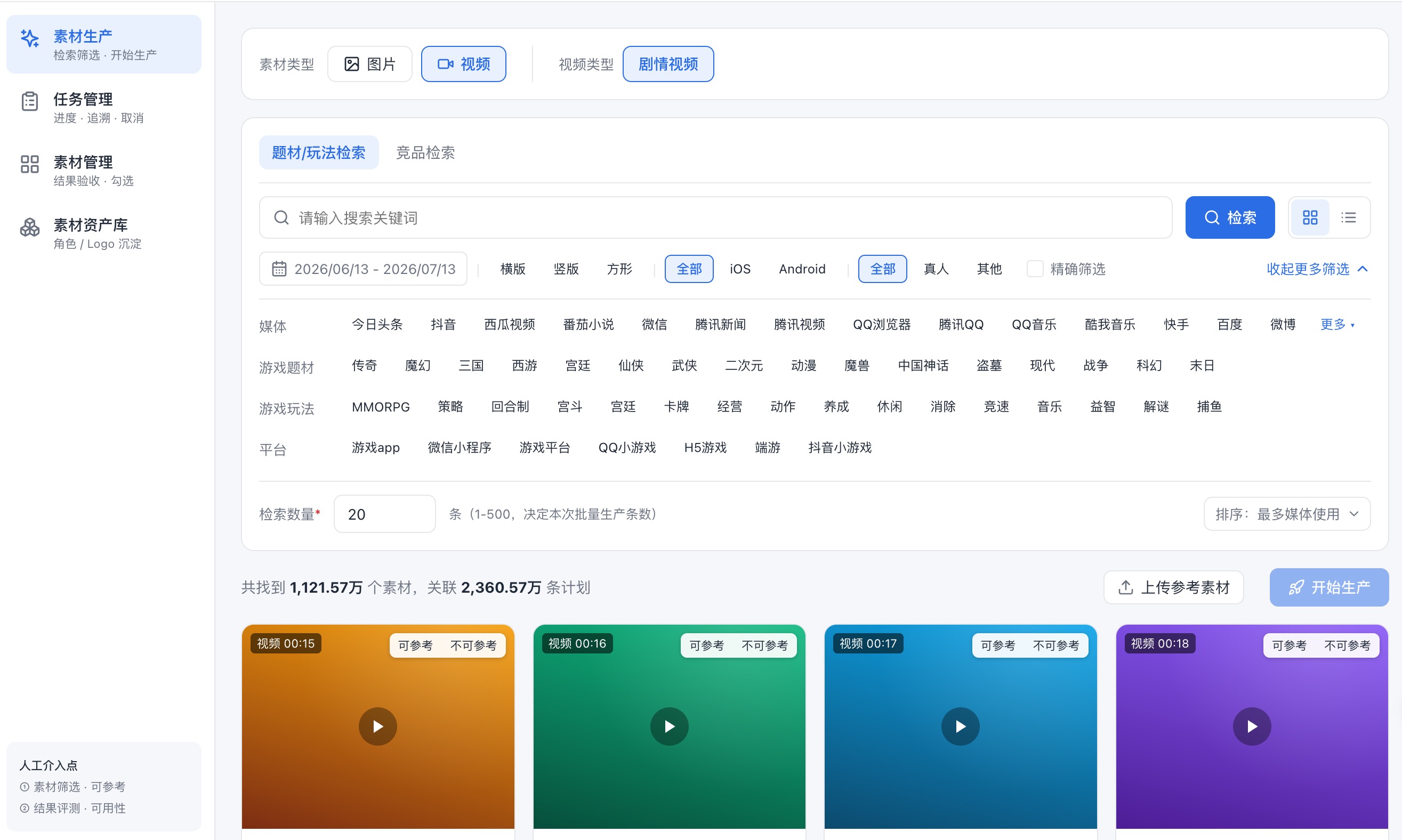This screenshot has height=840, width=1402.
Task: Click 开始生产 button
Action: pos(1329,587)
